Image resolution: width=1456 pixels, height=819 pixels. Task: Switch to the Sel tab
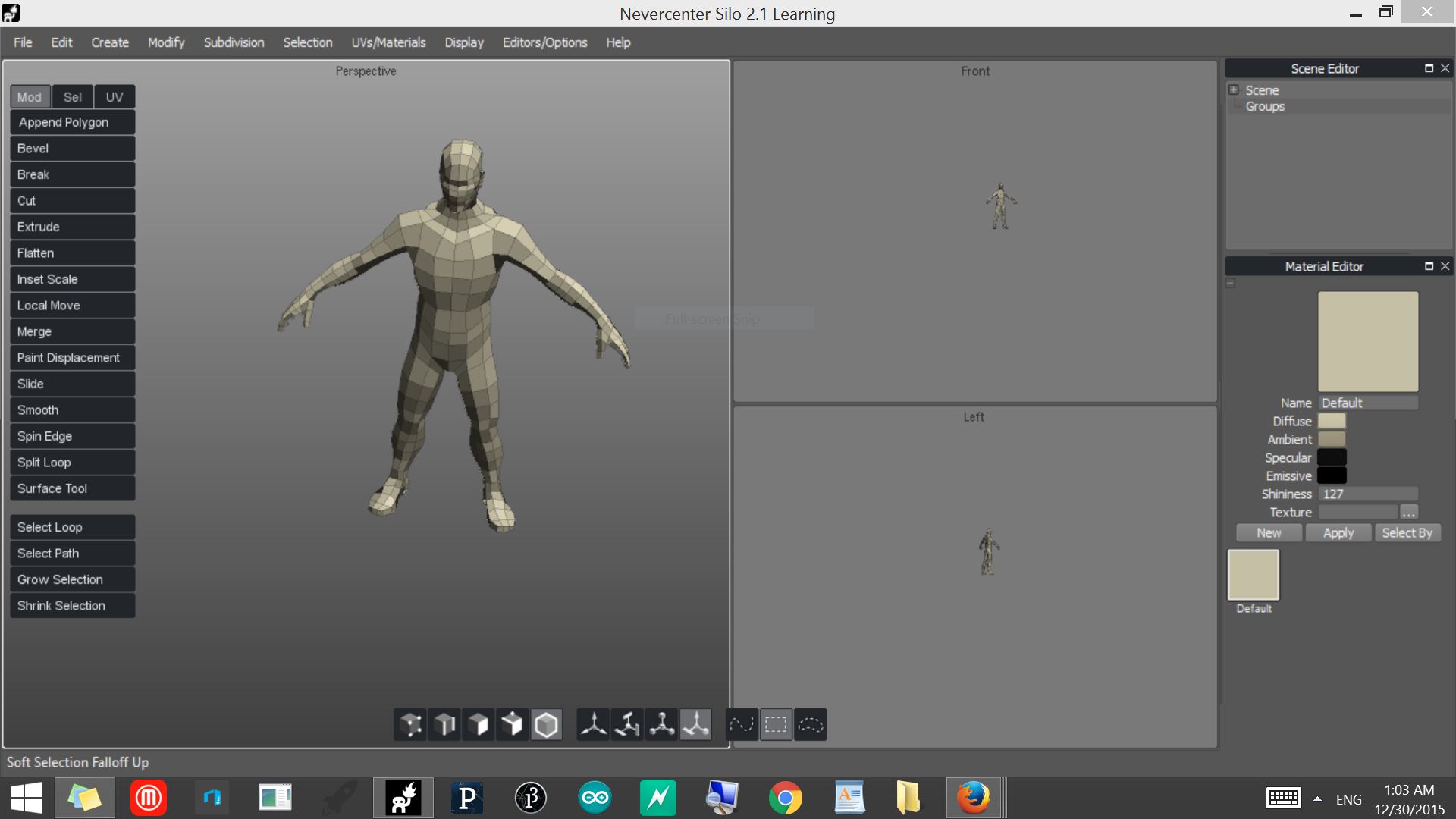click(x=73, y=97)
